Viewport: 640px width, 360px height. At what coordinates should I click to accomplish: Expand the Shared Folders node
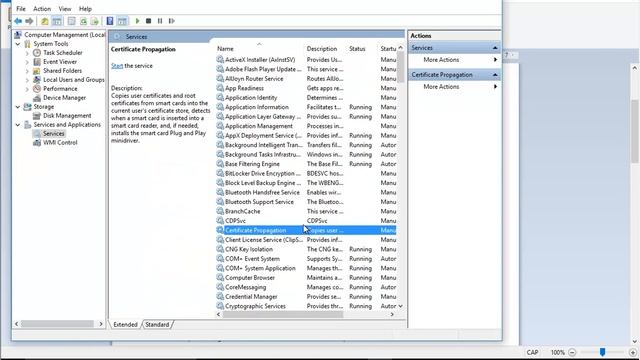(27, 71)
